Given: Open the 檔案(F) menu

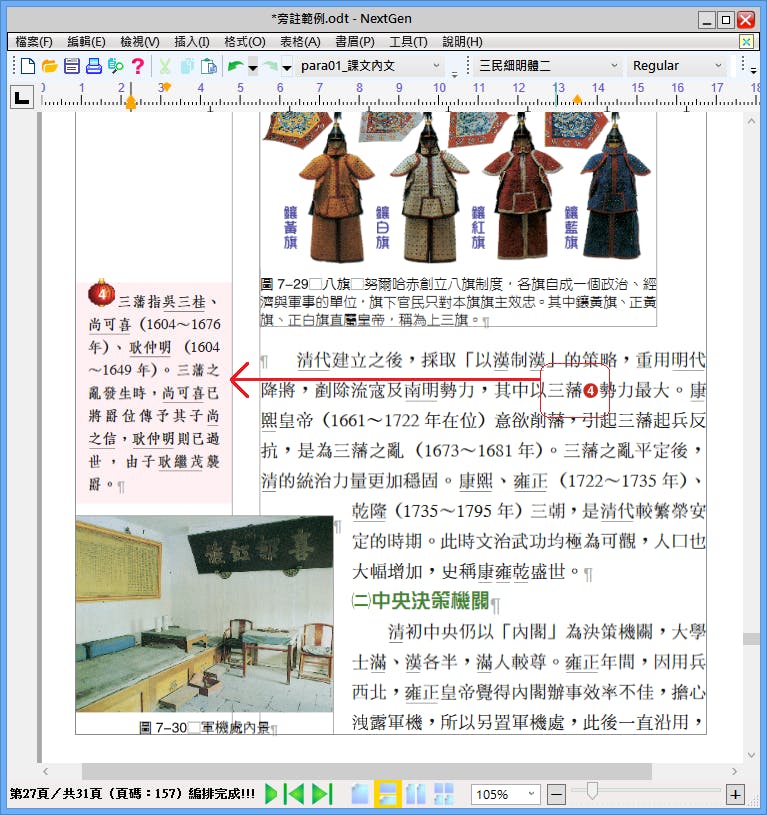Looking at the screenshot, I should (x=34, y=42).
